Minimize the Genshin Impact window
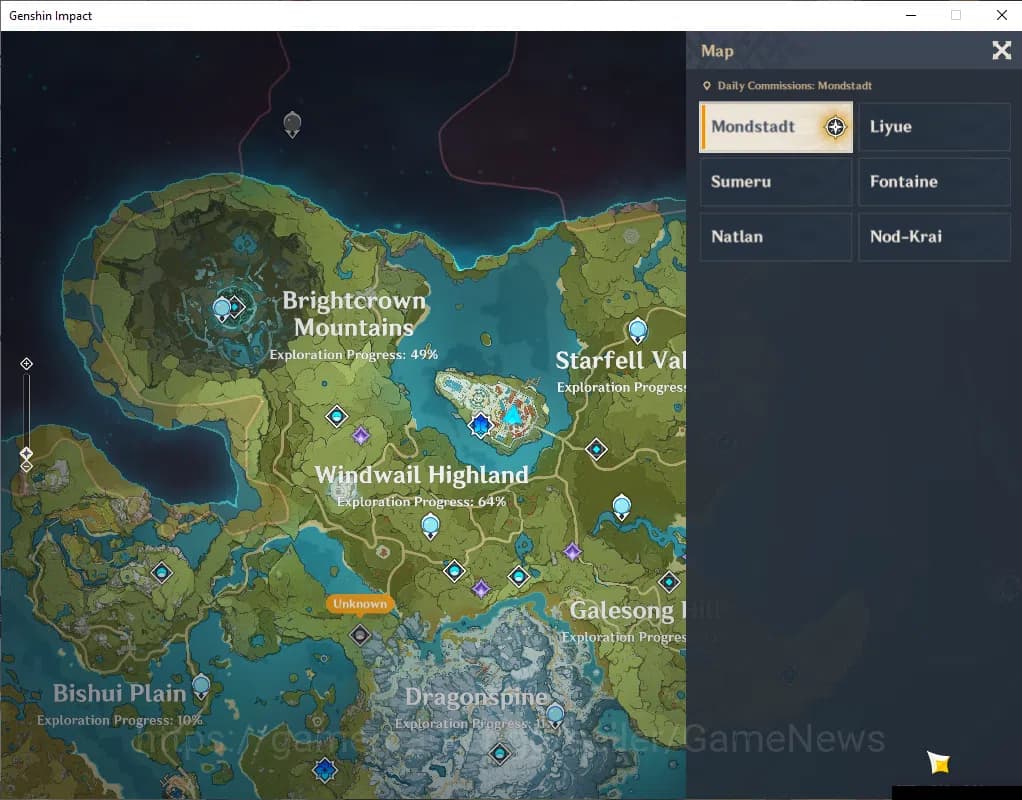The width and height of the screenshot is (1022, 800). [911, 15]
